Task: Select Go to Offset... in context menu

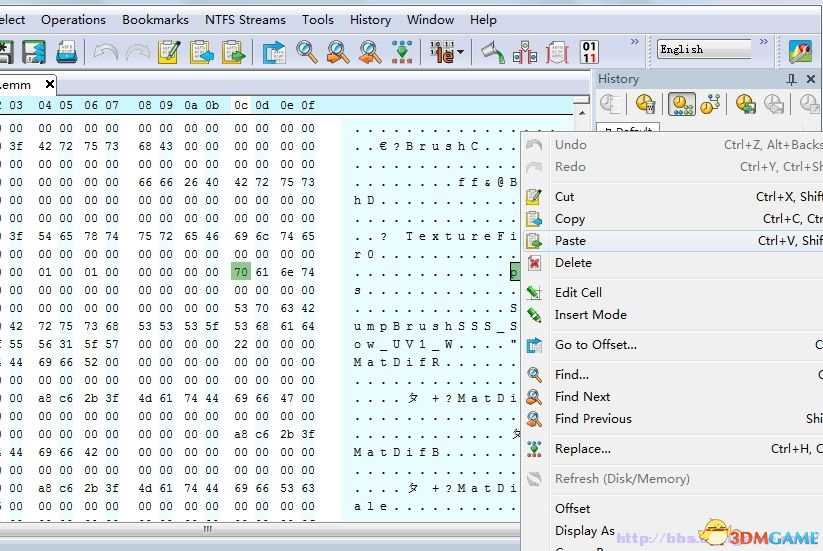Action: pos(595,345)
